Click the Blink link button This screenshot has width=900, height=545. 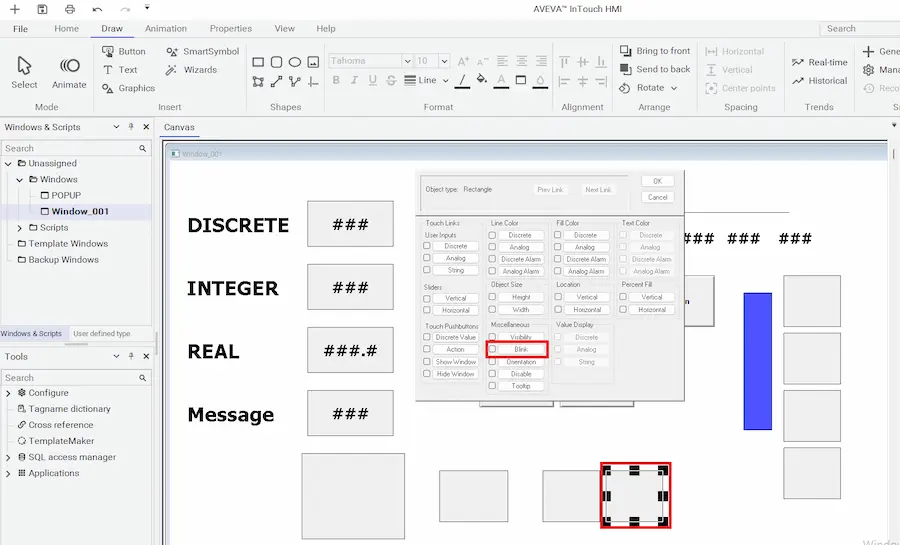tap(521, 349)
